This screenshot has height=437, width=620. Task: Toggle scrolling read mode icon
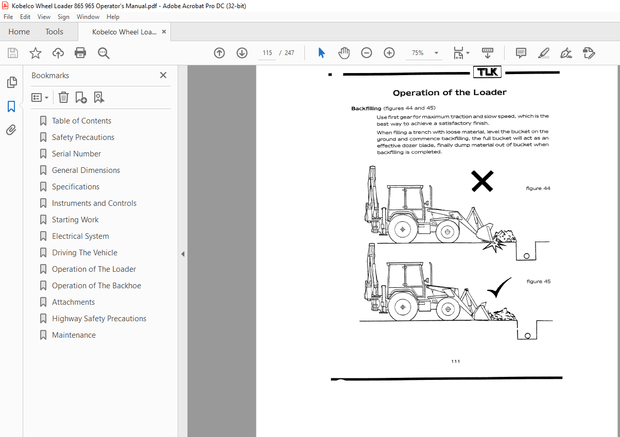pyautogui.click(x=488, y=53)
